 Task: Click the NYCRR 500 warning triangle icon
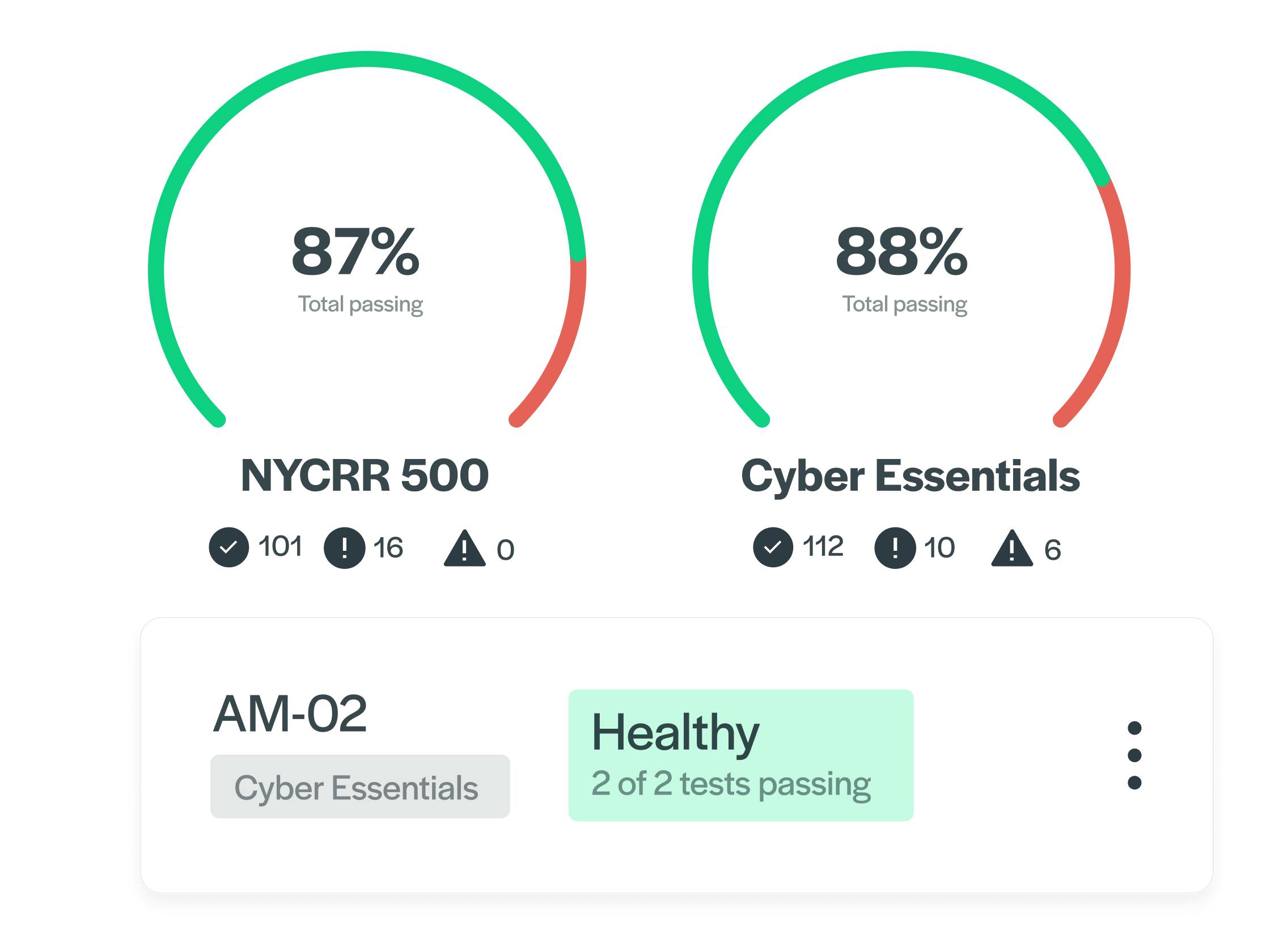[464, 549]
